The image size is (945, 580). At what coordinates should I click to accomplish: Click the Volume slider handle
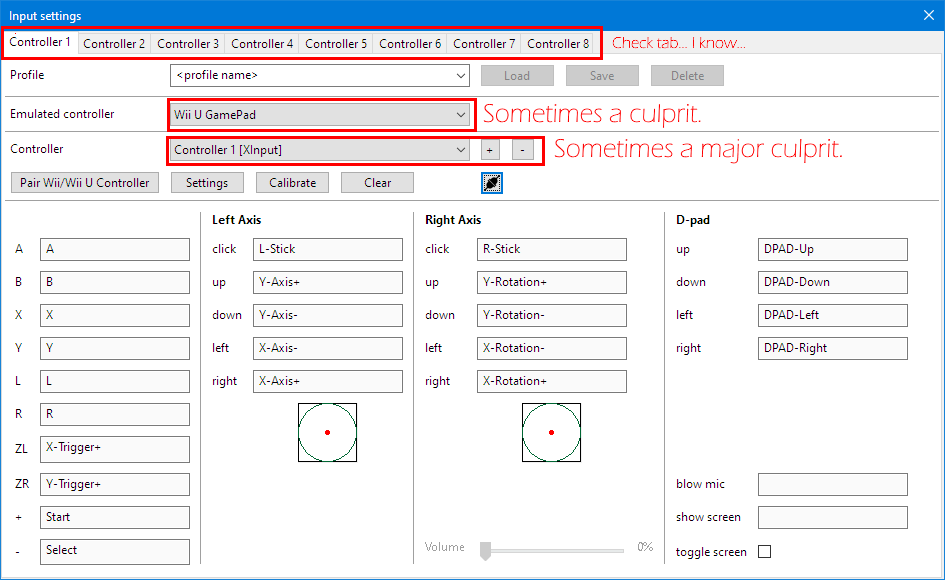click(485, 550)
